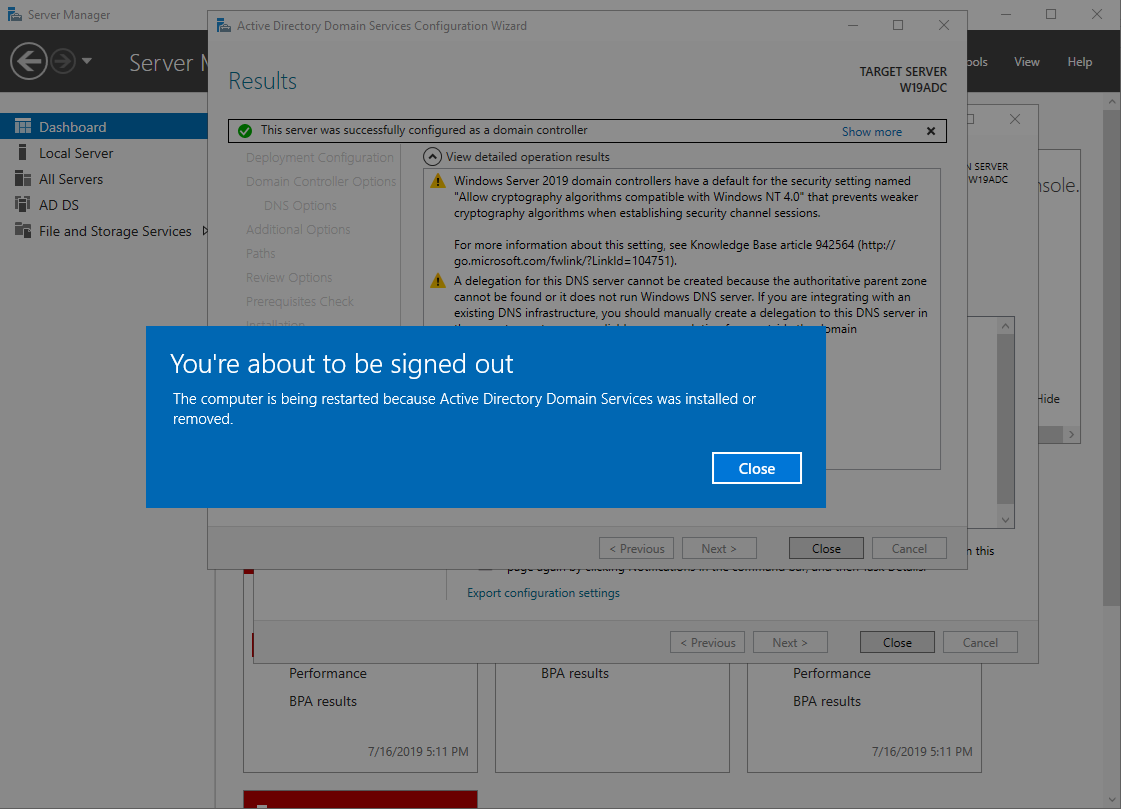This screenshot has width=1121, height=809.
Task: Close the background wizard window with X
Action: coord(1015,119)
